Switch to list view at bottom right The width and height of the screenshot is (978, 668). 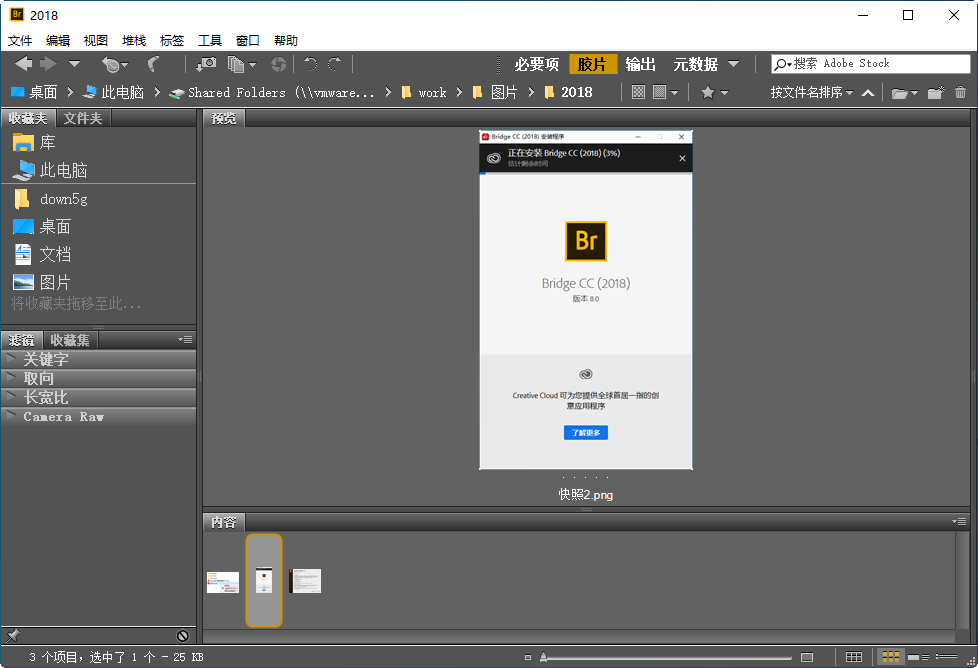947,656
